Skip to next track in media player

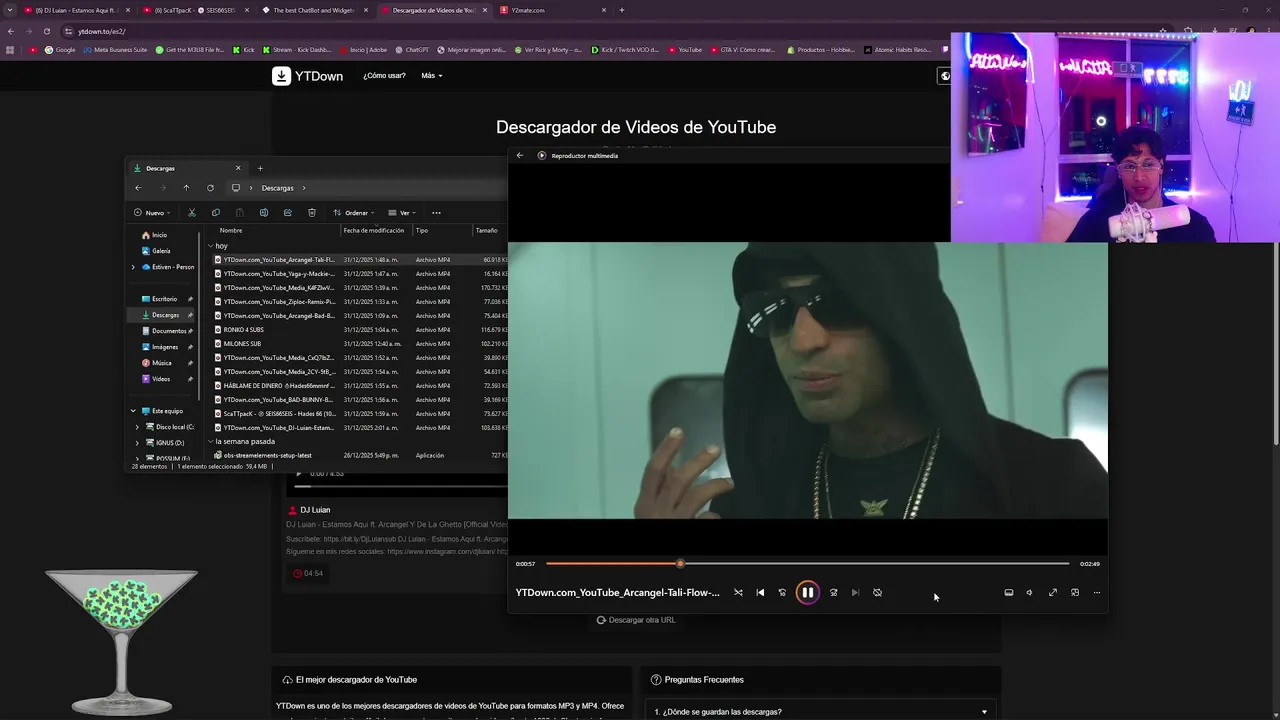[x=855, y=592]
